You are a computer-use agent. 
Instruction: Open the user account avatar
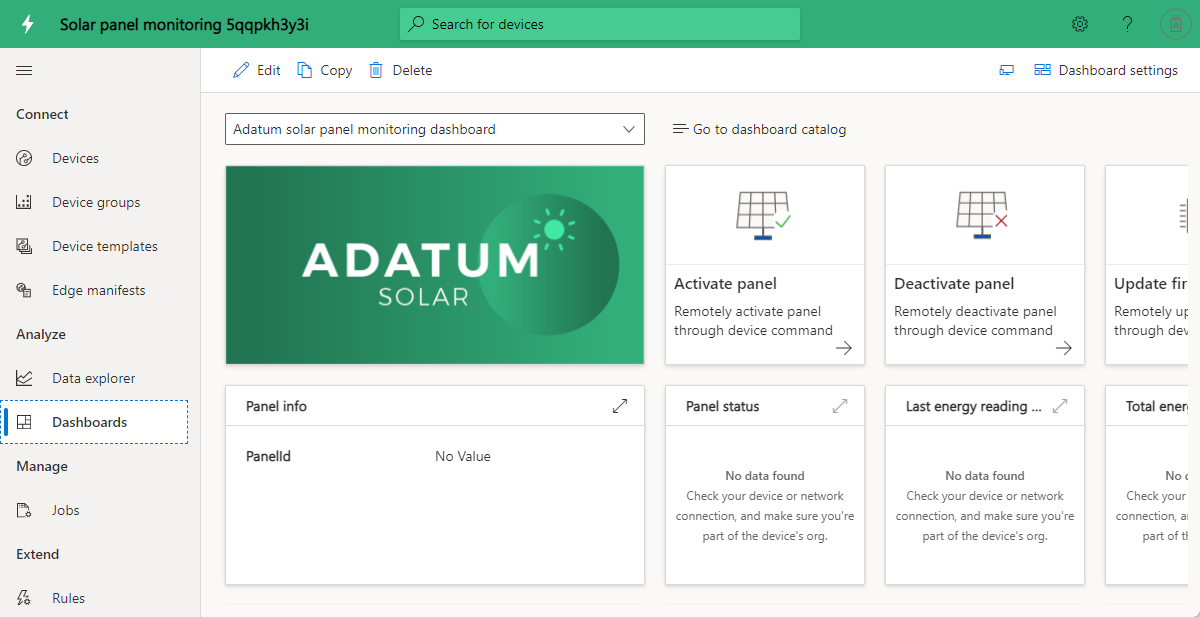coord(1175,24)
